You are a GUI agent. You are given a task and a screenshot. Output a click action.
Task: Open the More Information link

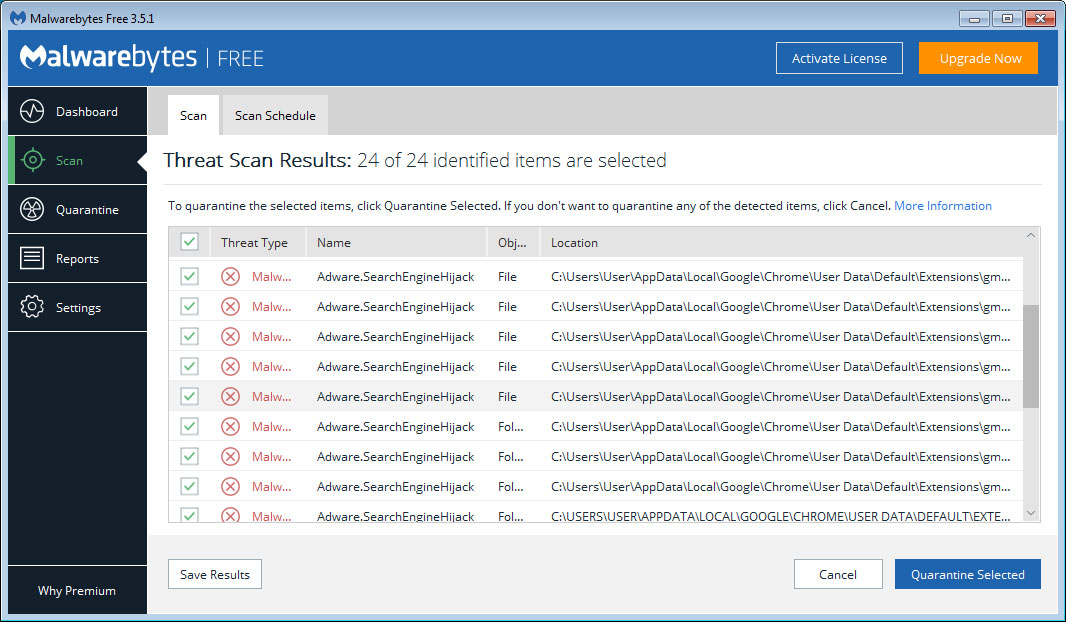click(942, 205)
